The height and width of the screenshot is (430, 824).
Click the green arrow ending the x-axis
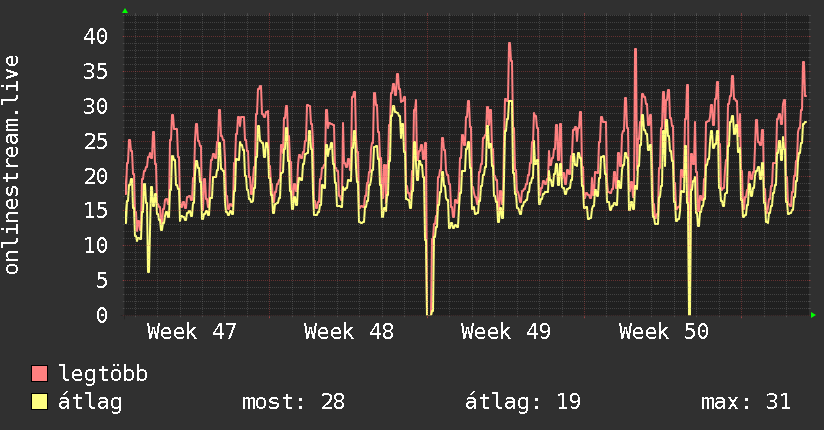click(x=813, y=315)
